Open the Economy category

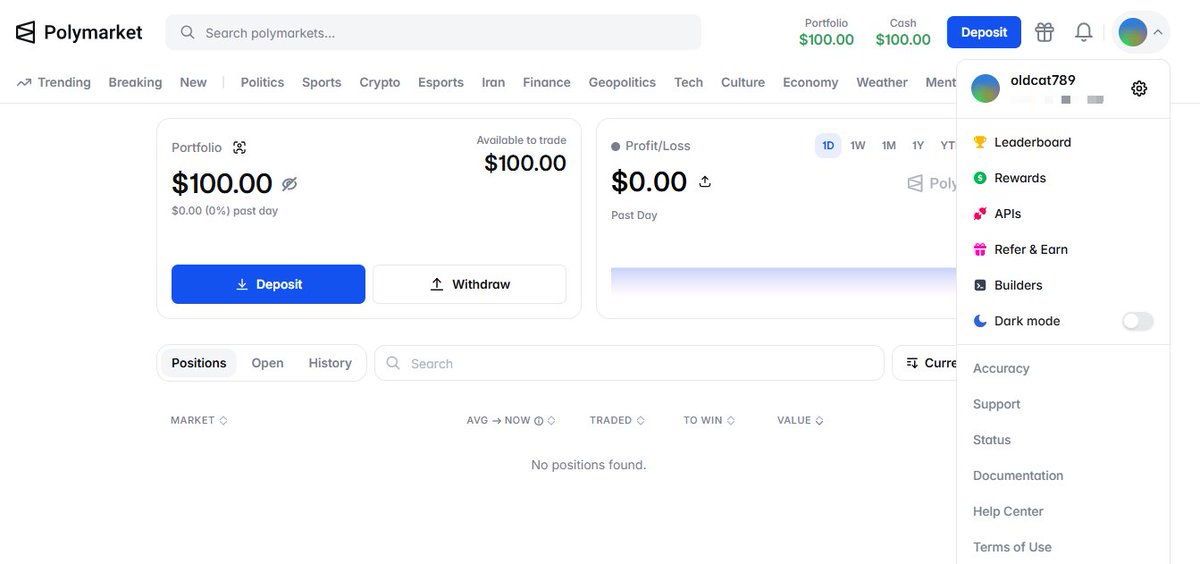810,82
